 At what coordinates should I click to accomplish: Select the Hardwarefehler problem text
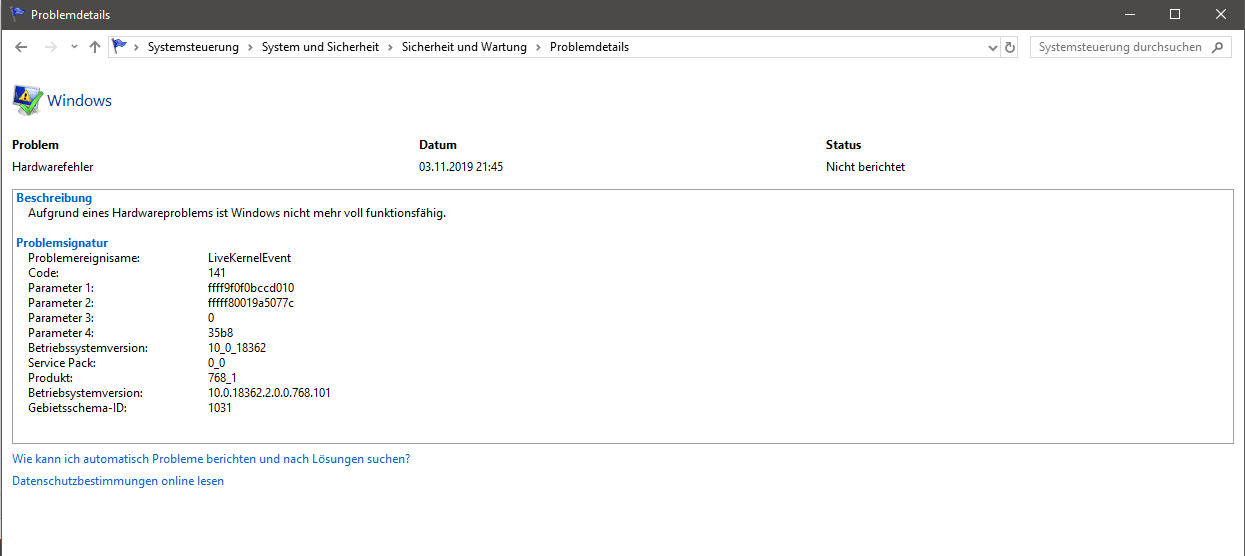click(52, 167)
